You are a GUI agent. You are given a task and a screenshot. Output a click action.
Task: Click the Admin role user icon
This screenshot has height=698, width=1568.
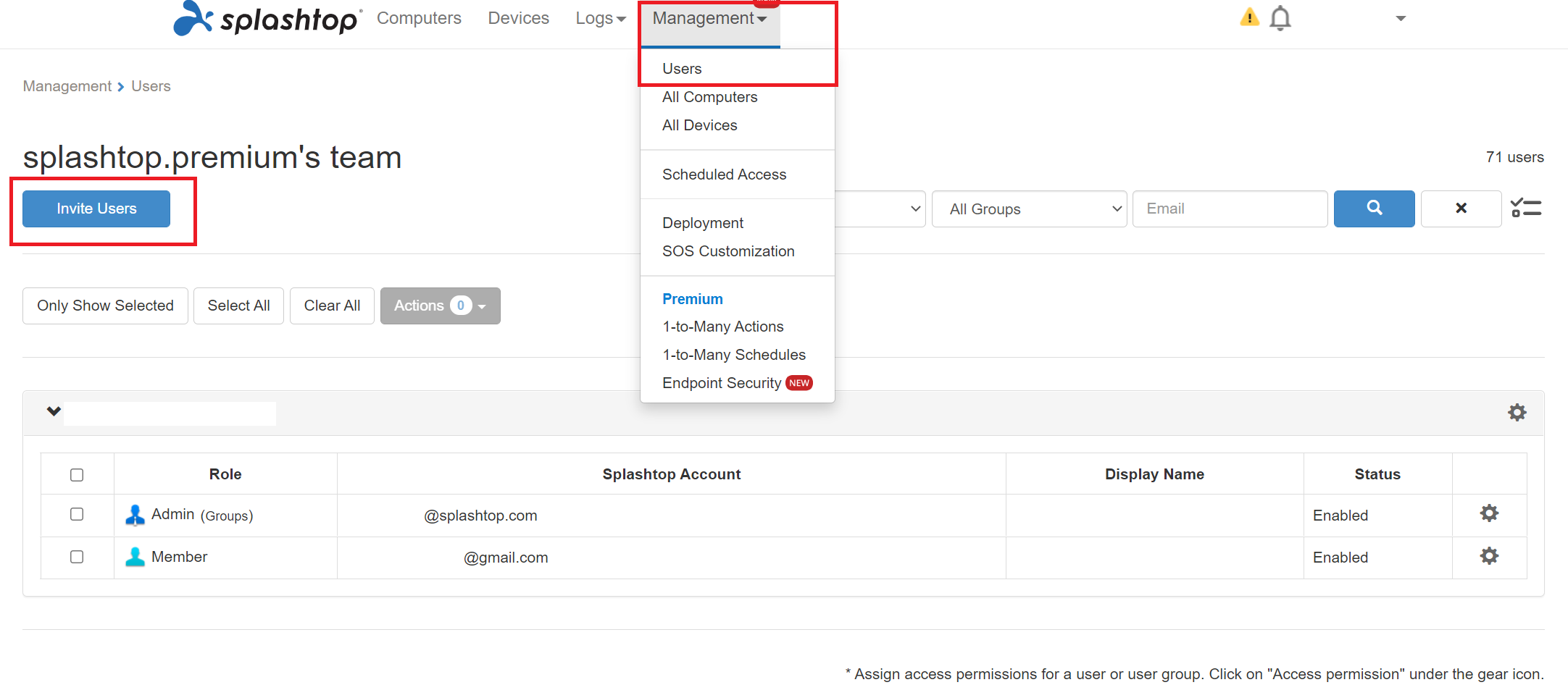(135, 515)
